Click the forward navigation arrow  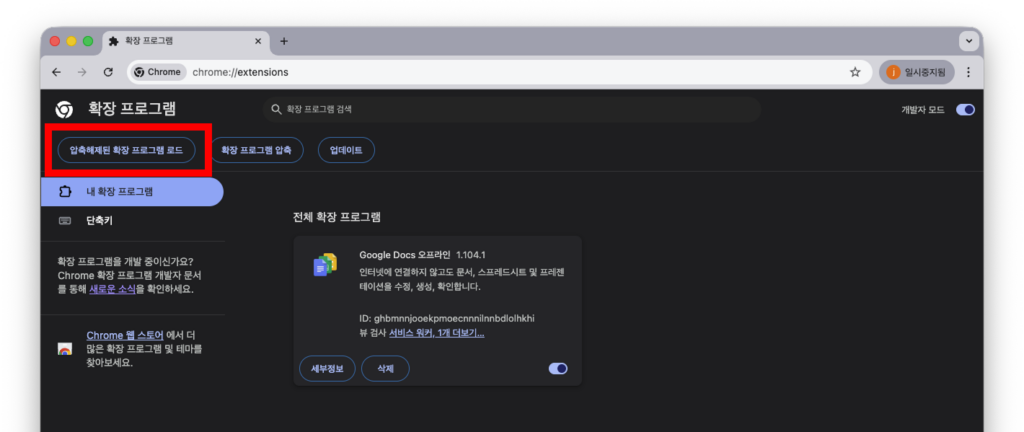pos(82,72)
